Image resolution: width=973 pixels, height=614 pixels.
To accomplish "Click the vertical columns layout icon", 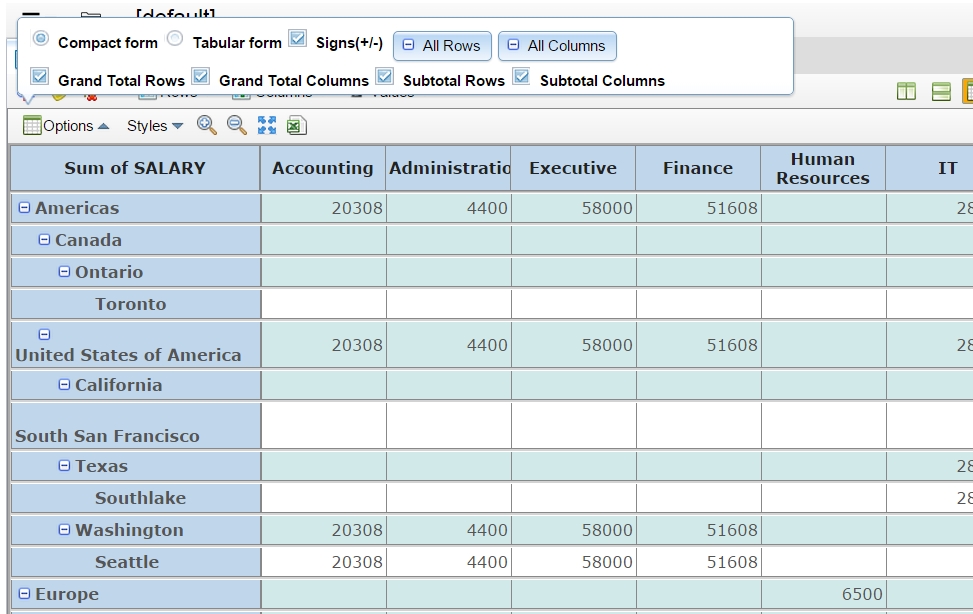I will click(x=906, y=92).
